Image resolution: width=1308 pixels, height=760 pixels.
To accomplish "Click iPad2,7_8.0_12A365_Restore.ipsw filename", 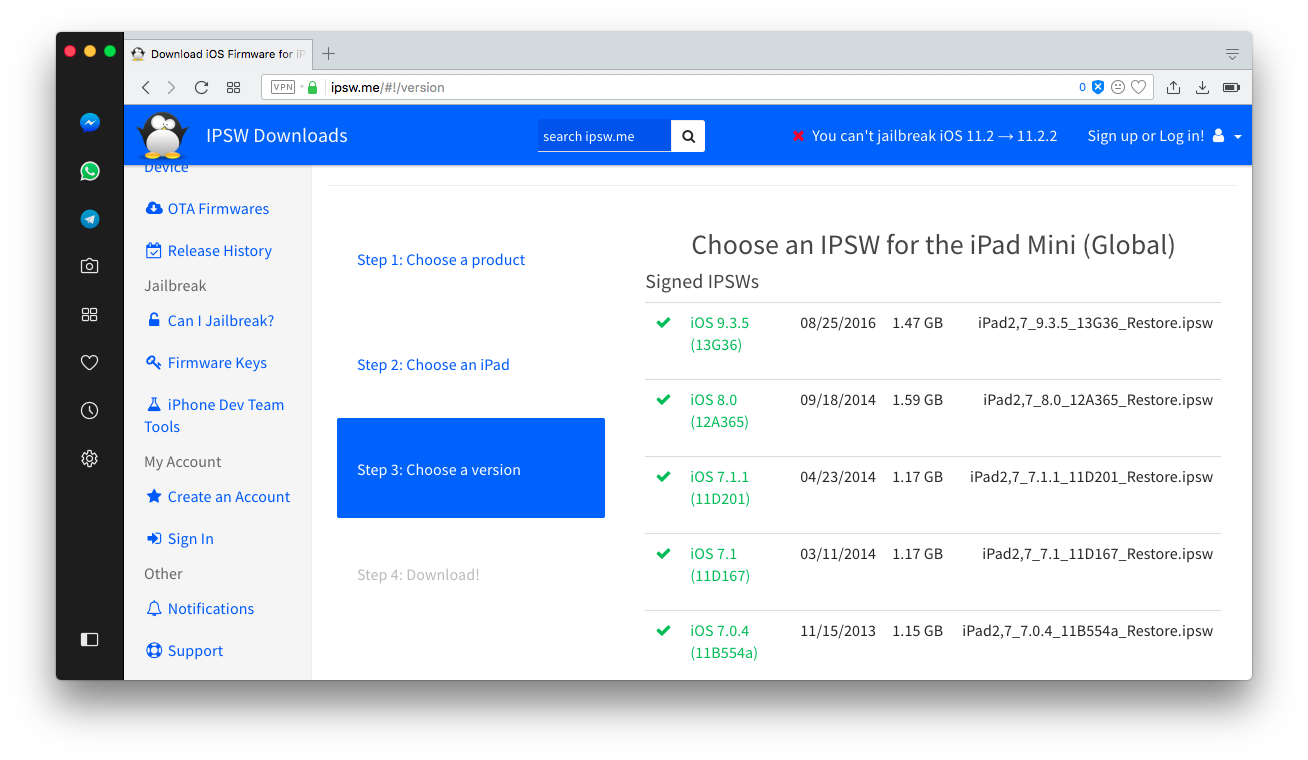I will tap(1098, 400).
